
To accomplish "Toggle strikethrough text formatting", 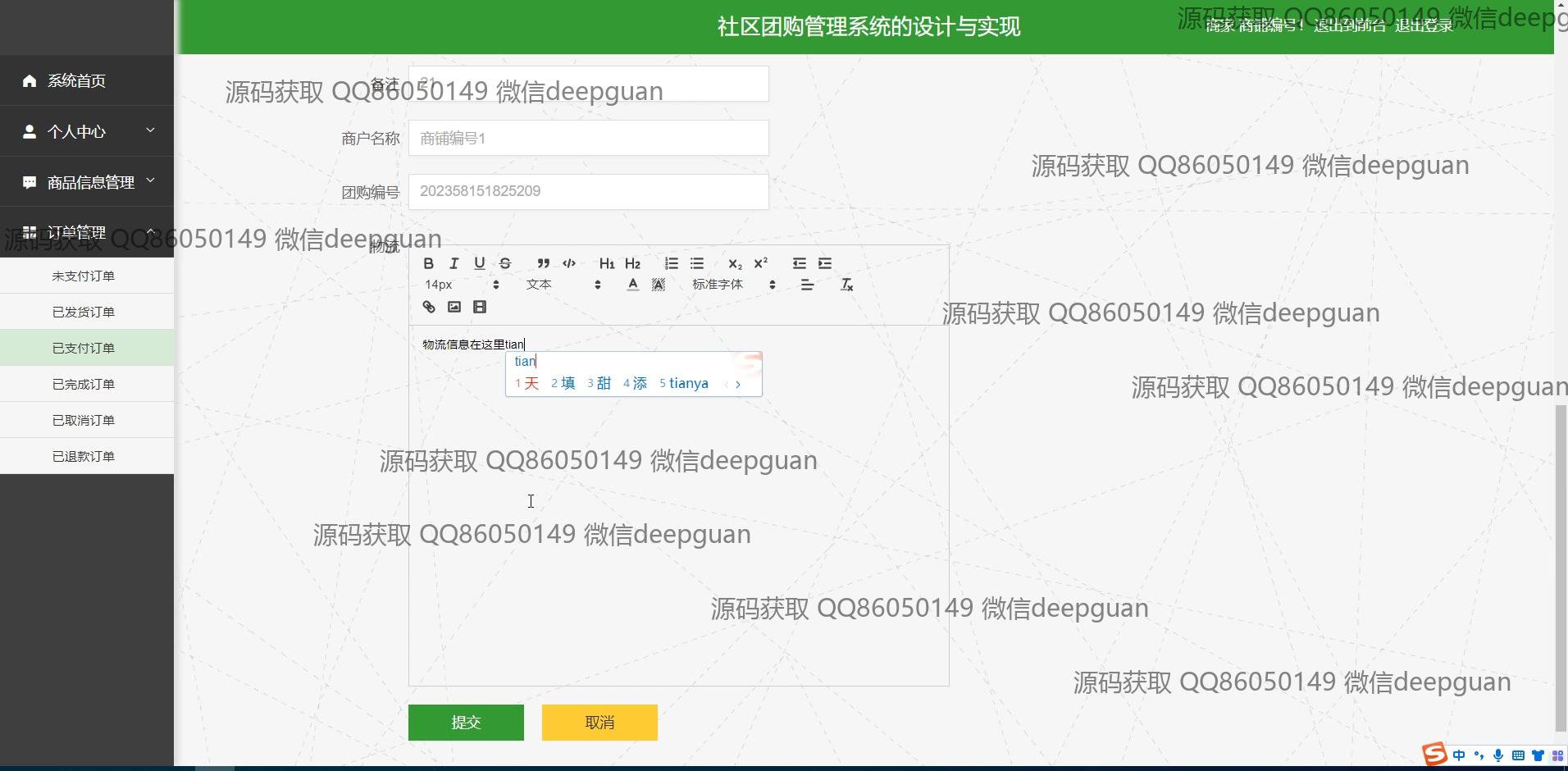I will tap(505, 263).
